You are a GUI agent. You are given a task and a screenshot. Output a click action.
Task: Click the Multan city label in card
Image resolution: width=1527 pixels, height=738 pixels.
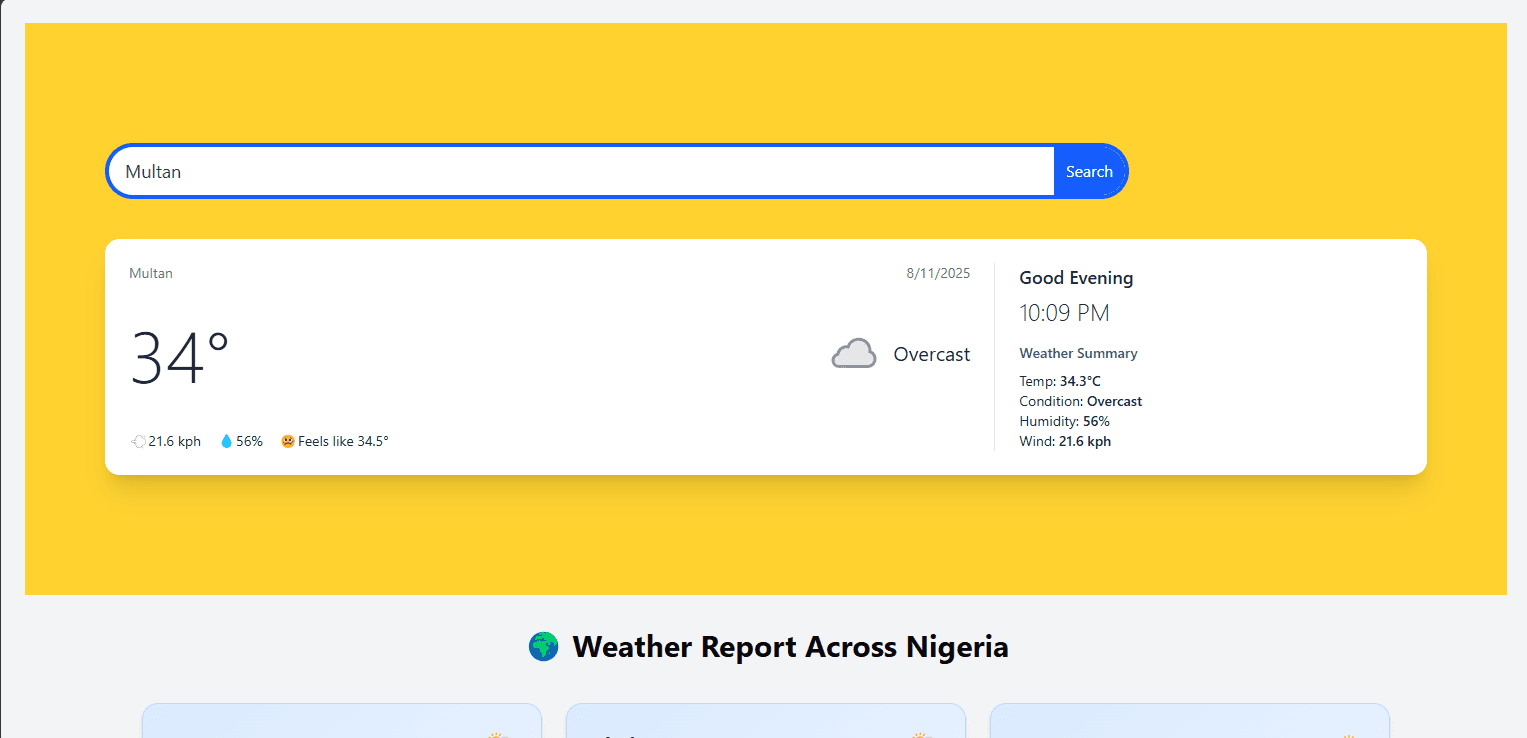coord(151,273)
